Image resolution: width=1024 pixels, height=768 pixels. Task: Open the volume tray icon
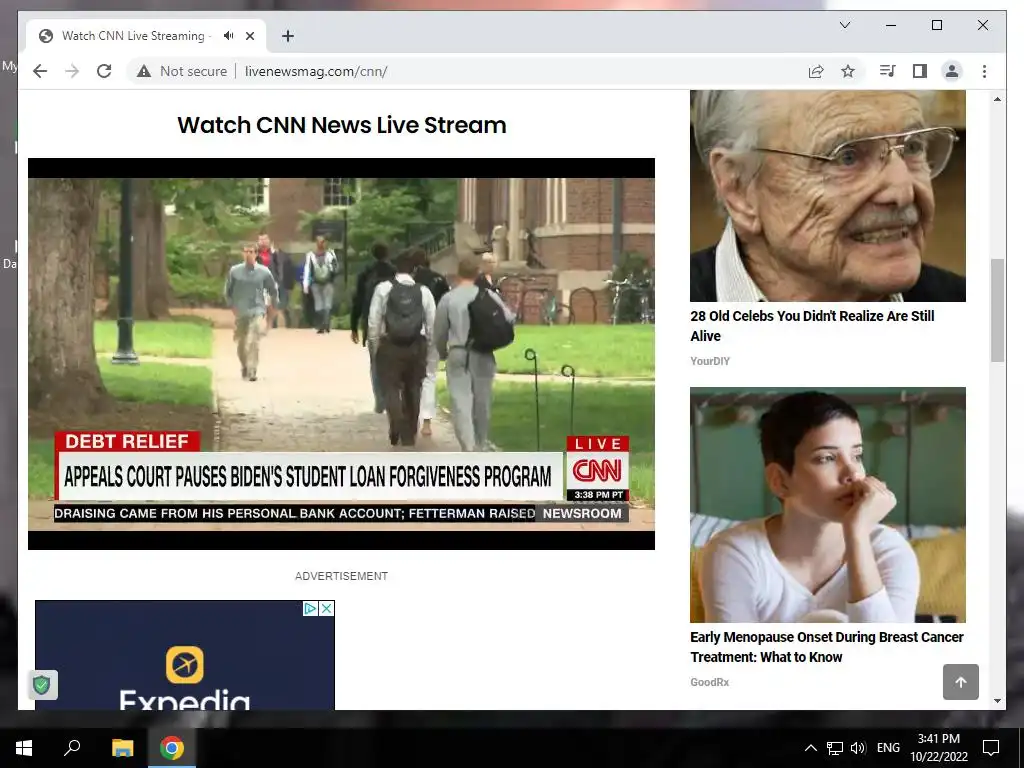[x=858, y=748]
